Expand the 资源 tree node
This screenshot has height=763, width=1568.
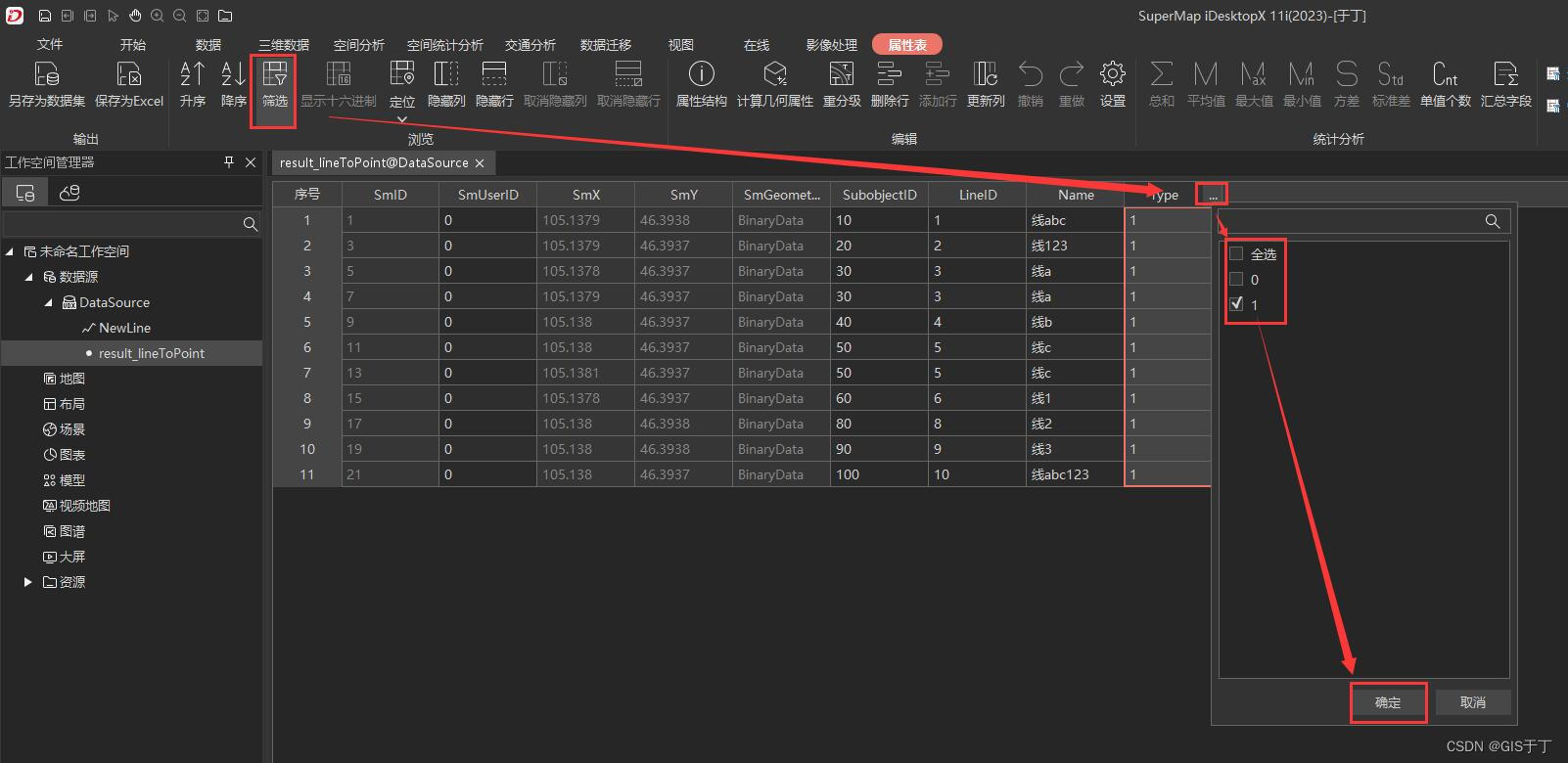[28, 582]
